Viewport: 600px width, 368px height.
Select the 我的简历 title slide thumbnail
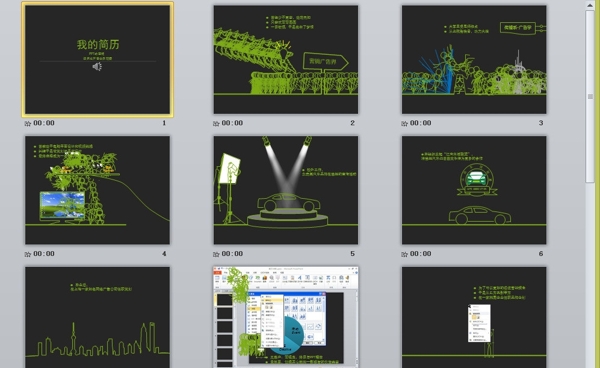(x=98, y=59)
